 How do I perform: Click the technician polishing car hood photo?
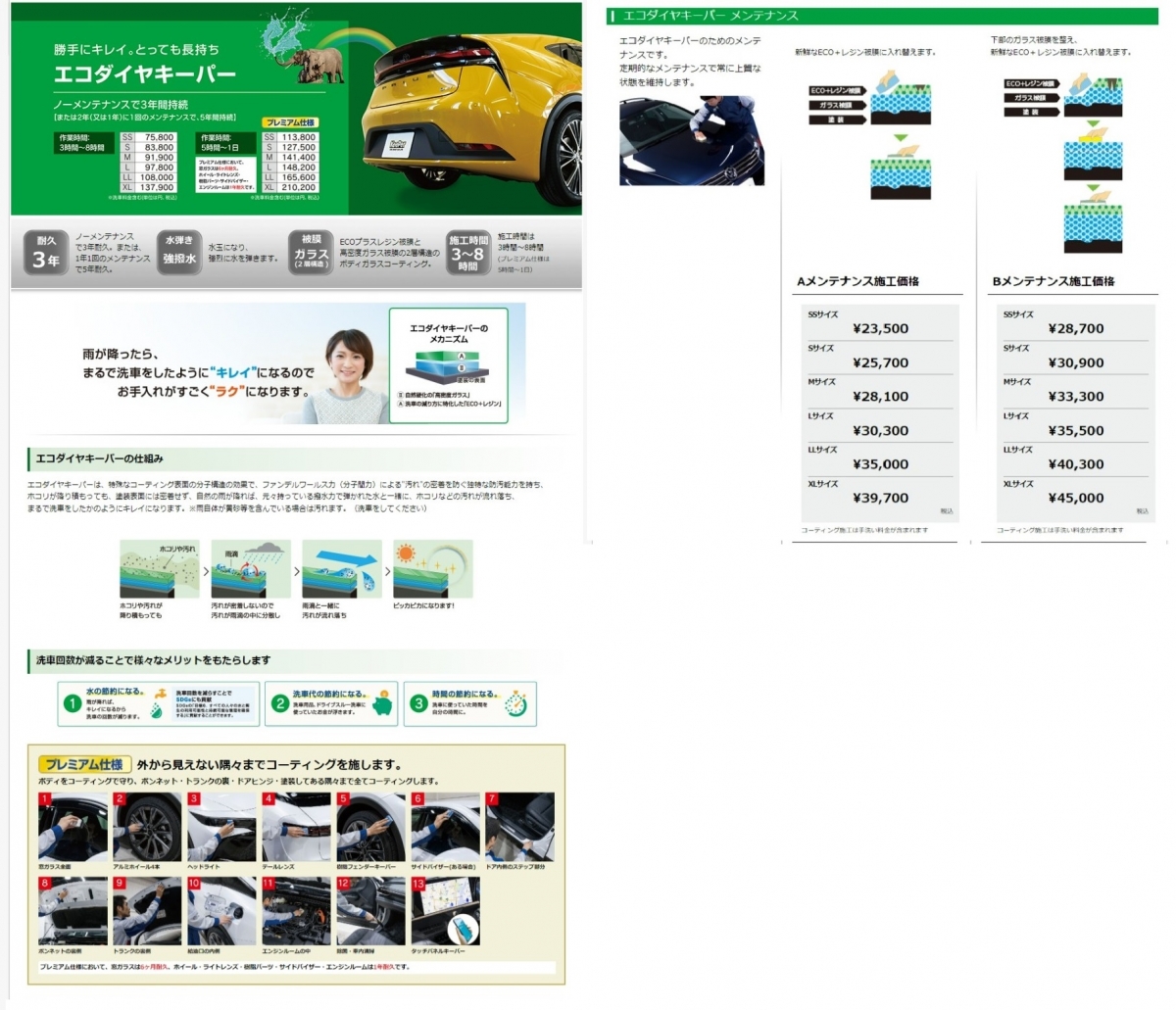(690, 141)
